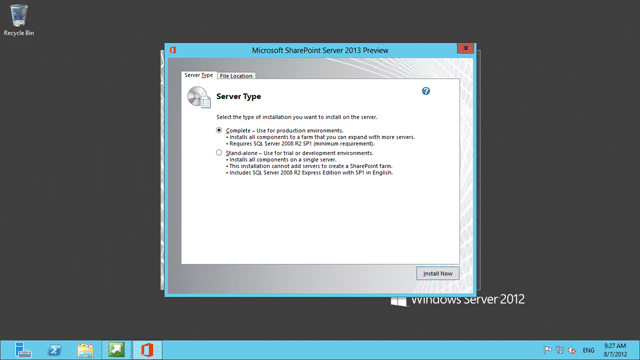This screenshot has width=640, height=360.
Task: Open File Explorer from the taskbar
Action: tap(85, 350)
